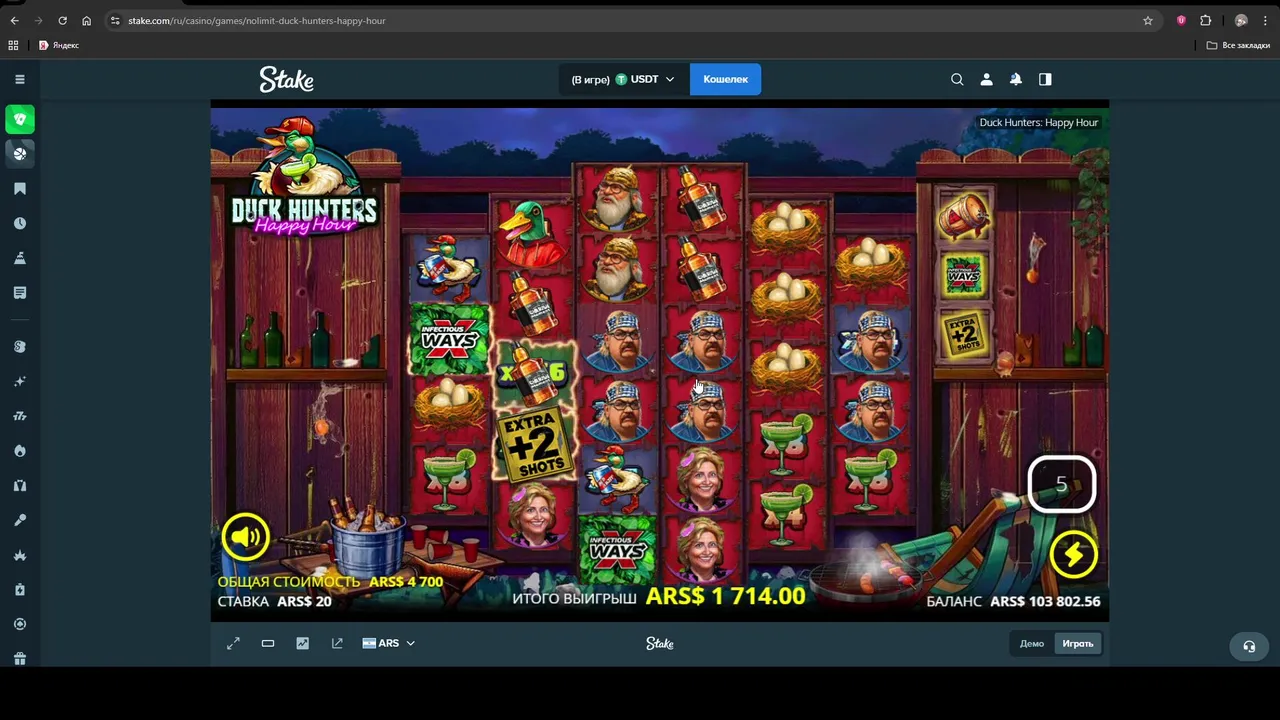Select the Играть real play mode

pyautogui.click(x=1078, y=643)
